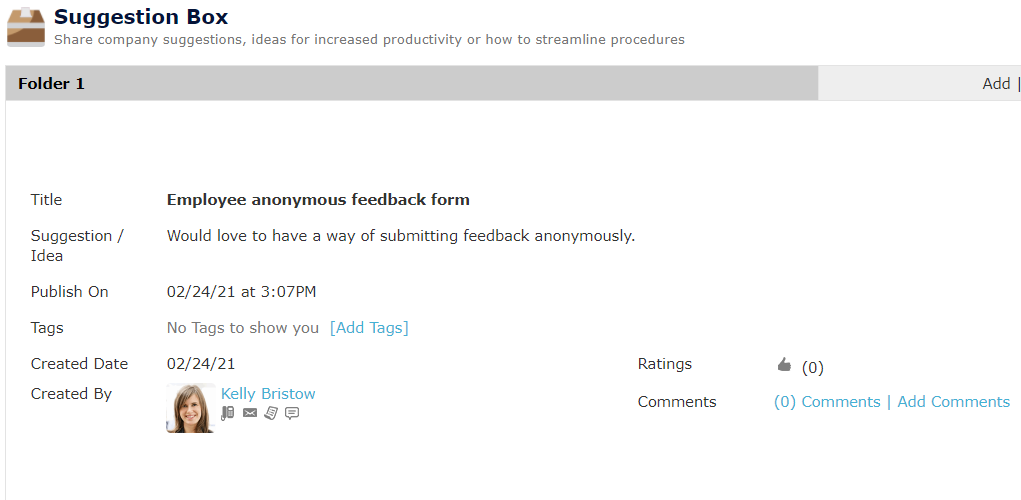Start chat using speech bubble icon

tap(292, 413)
